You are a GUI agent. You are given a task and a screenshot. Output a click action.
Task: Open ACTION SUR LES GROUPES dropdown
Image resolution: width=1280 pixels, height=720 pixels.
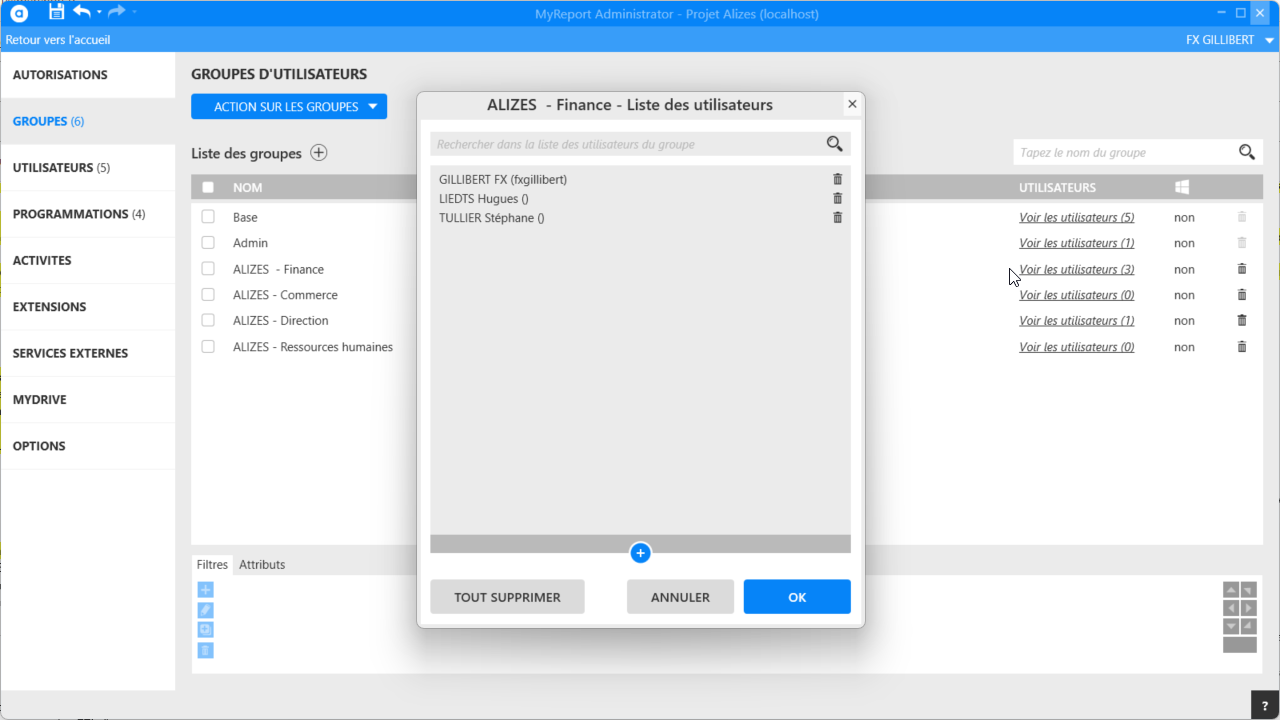pos(288,107)
